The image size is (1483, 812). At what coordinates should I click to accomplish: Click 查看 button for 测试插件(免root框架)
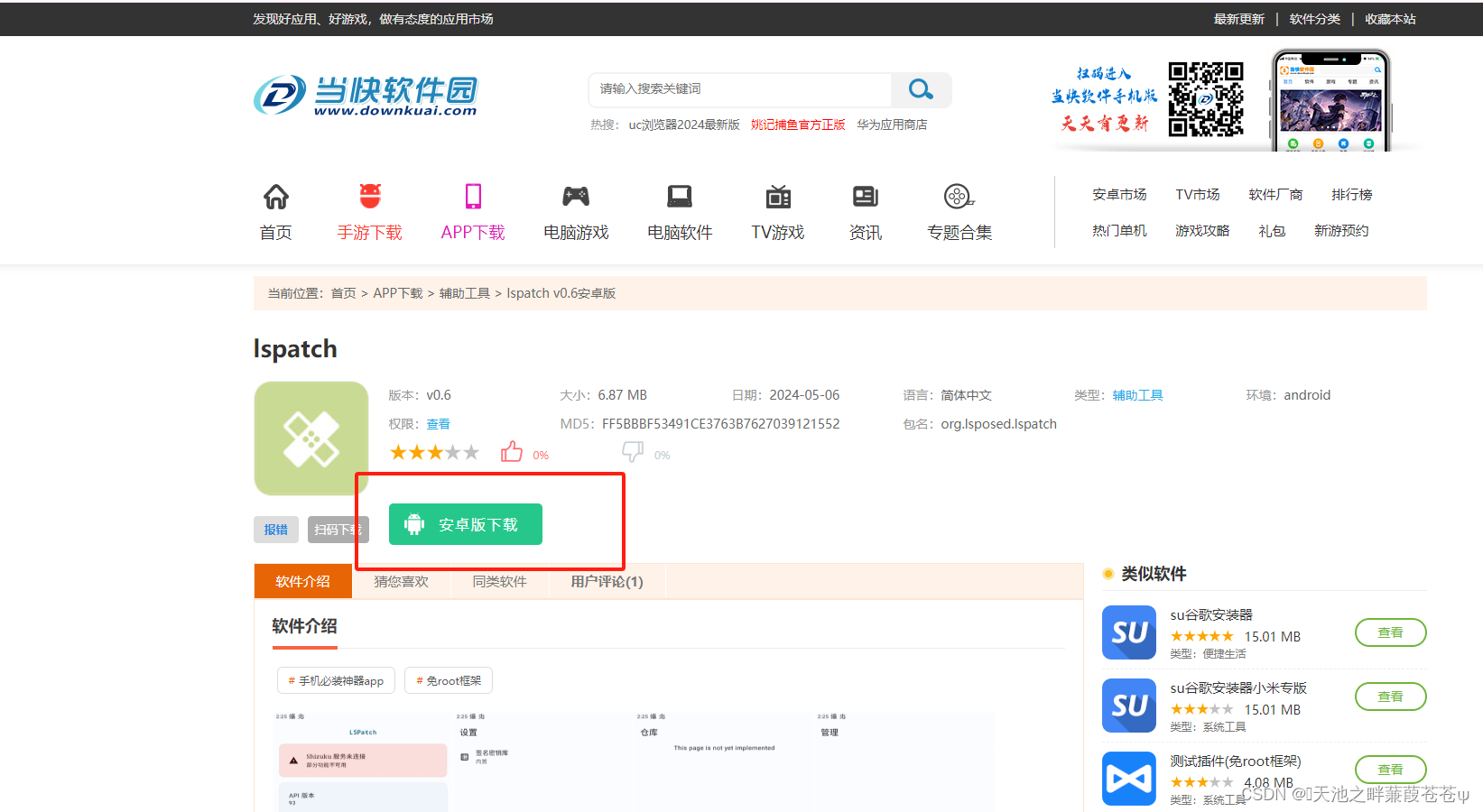[1391, 770]
